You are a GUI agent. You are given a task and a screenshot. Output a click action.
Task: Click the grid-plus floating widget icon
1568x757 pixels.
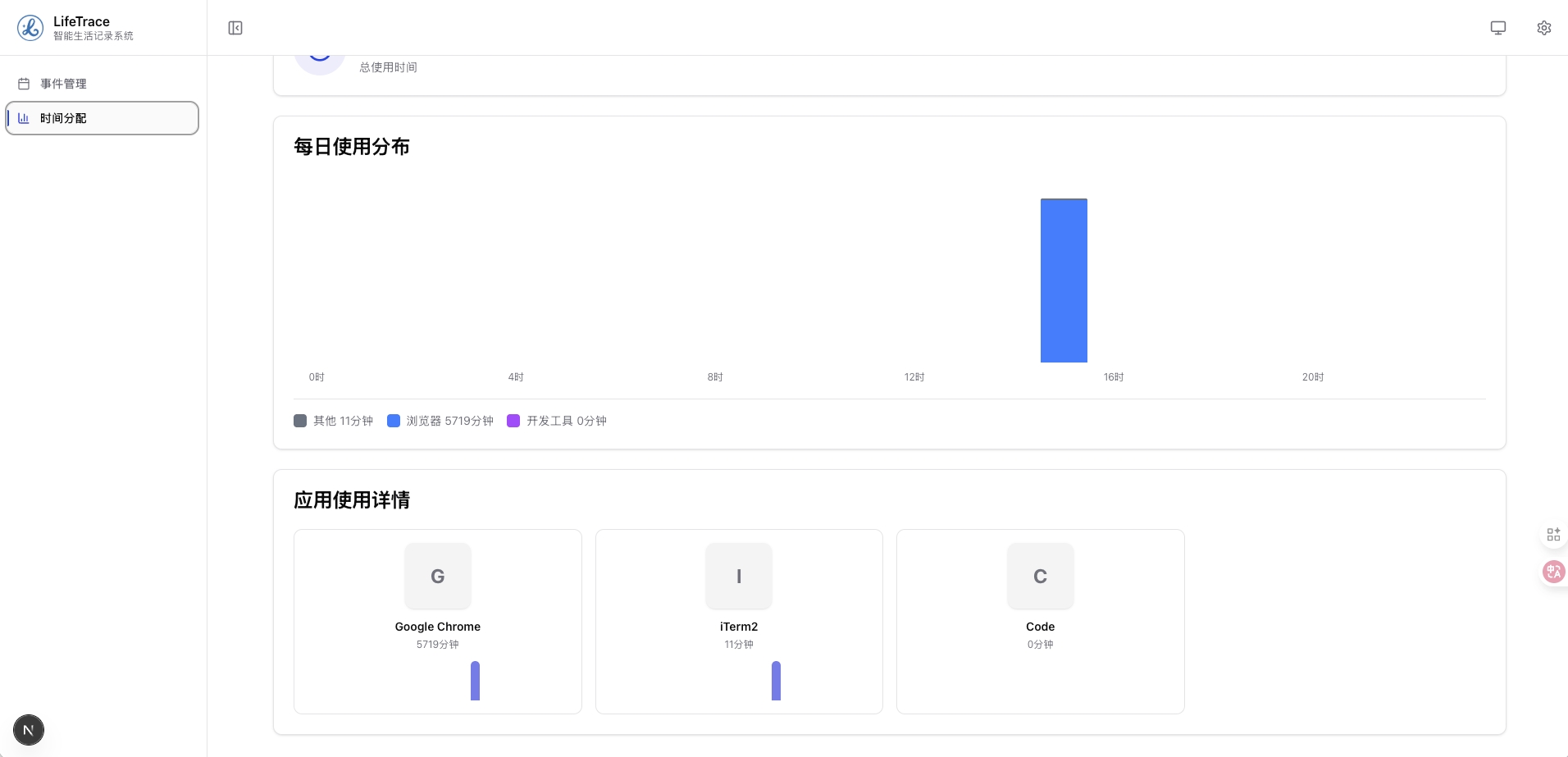click(x=1553, y=535)
